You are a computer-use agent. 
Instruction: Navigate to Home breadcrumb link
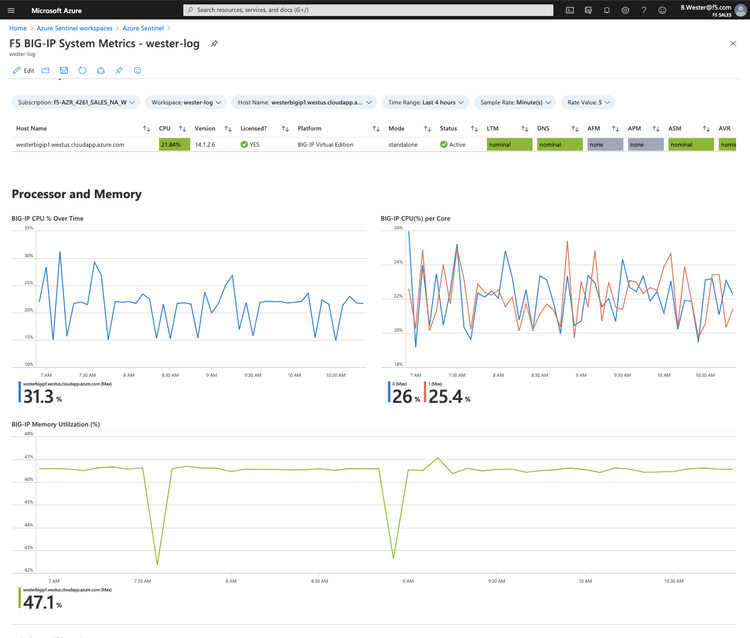click(x=18, y=28)
